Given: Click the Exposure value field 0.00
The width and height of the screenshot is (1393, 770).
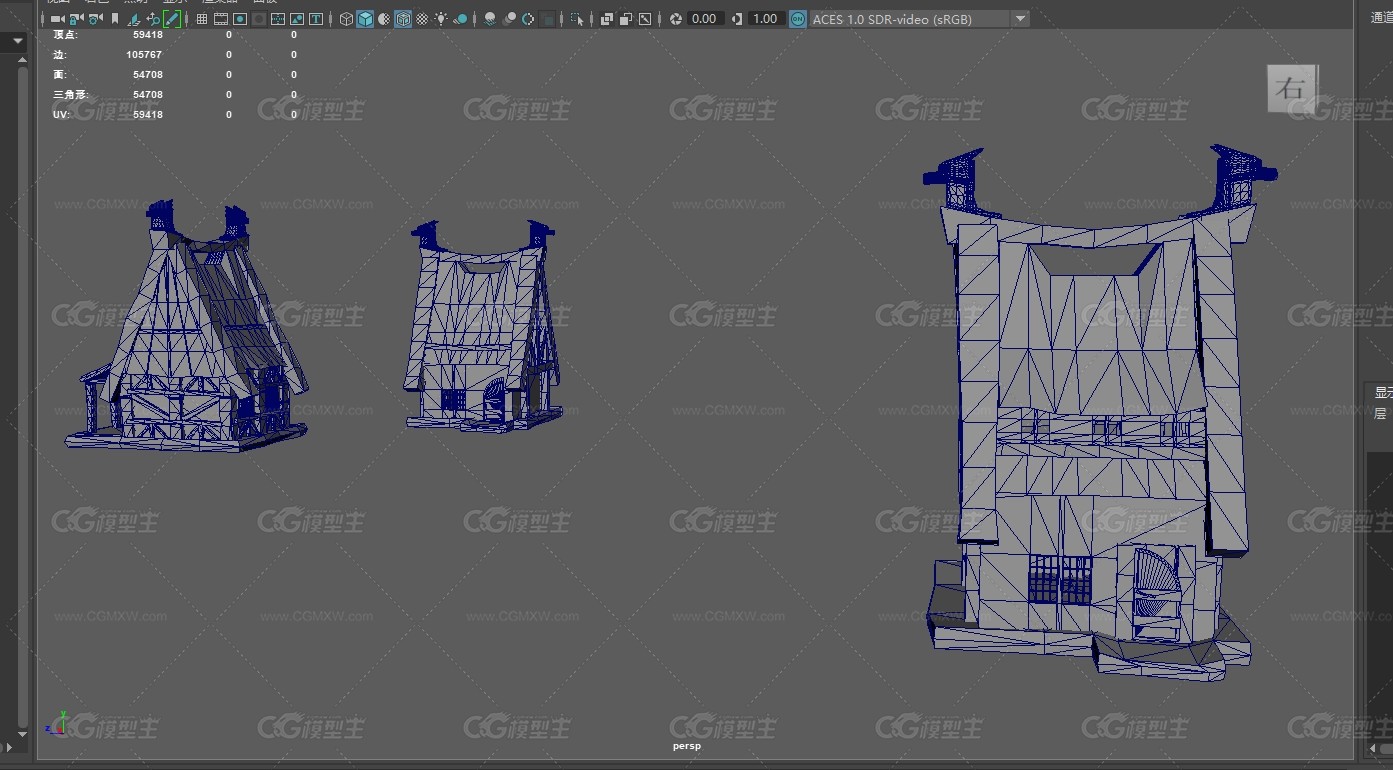Looking at the screenshot, I should [704, 19].
